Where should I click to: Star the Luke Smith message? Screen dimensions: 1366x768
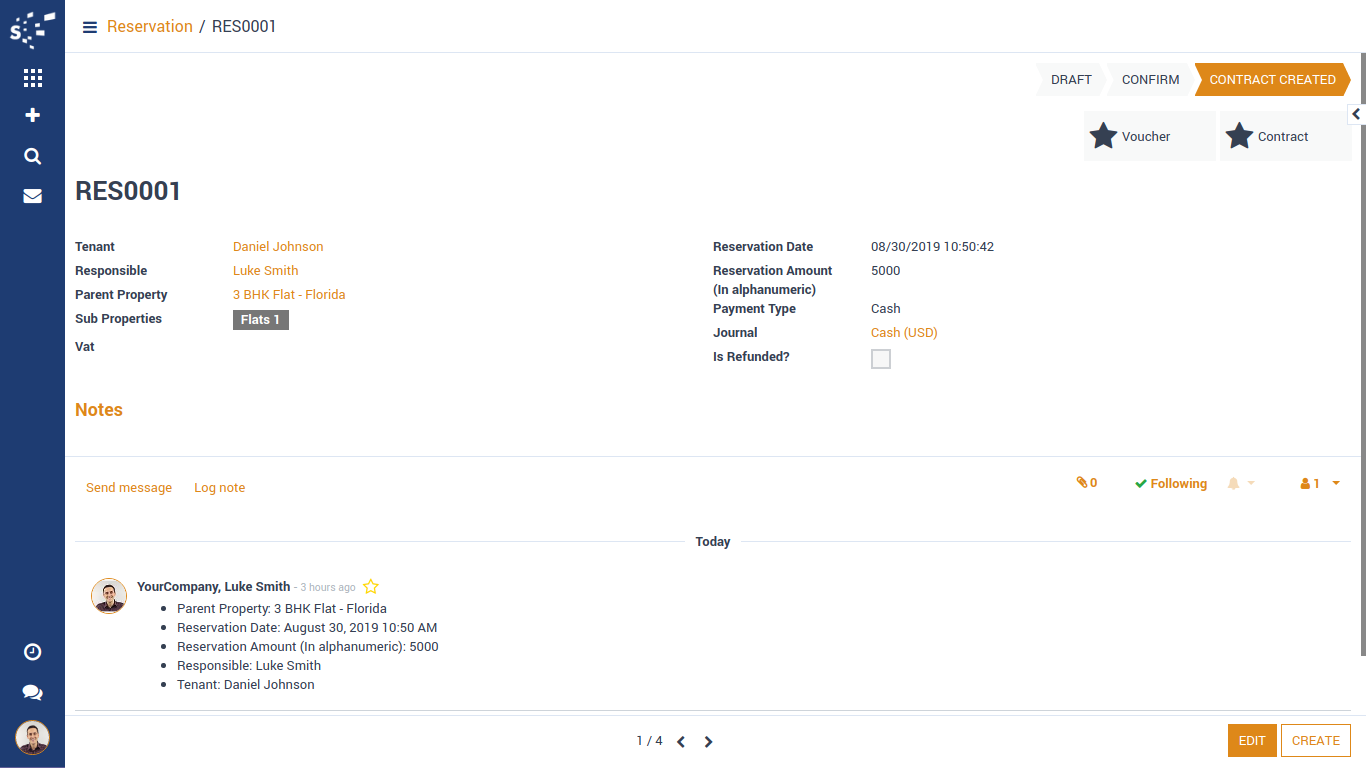[371, 587]
